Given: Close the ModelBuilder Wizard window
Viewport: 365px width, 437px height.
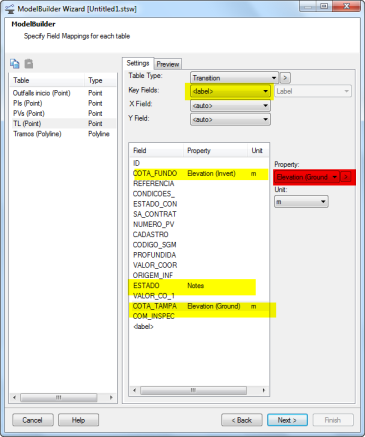Looking at the screenshot, I should click(347, 6).
